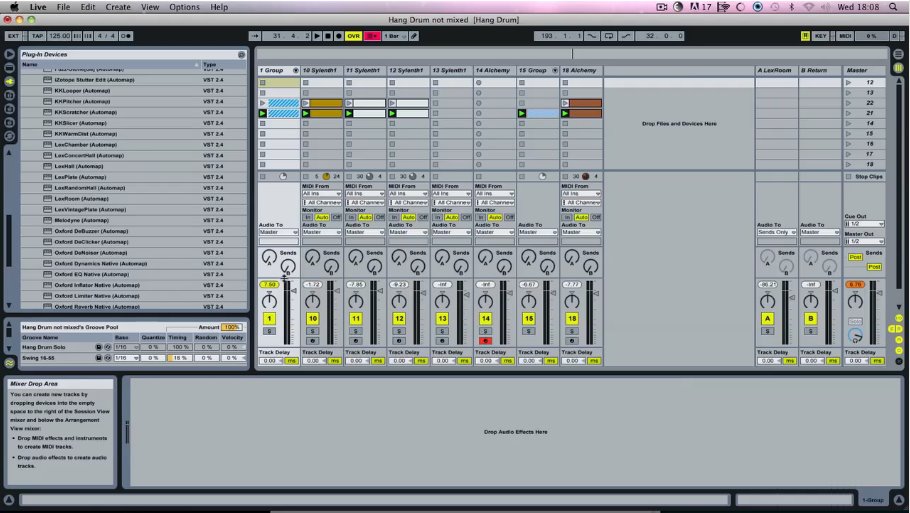The image size is (910, 513).
Task: Solo return track A
Action: pos(767,331)
